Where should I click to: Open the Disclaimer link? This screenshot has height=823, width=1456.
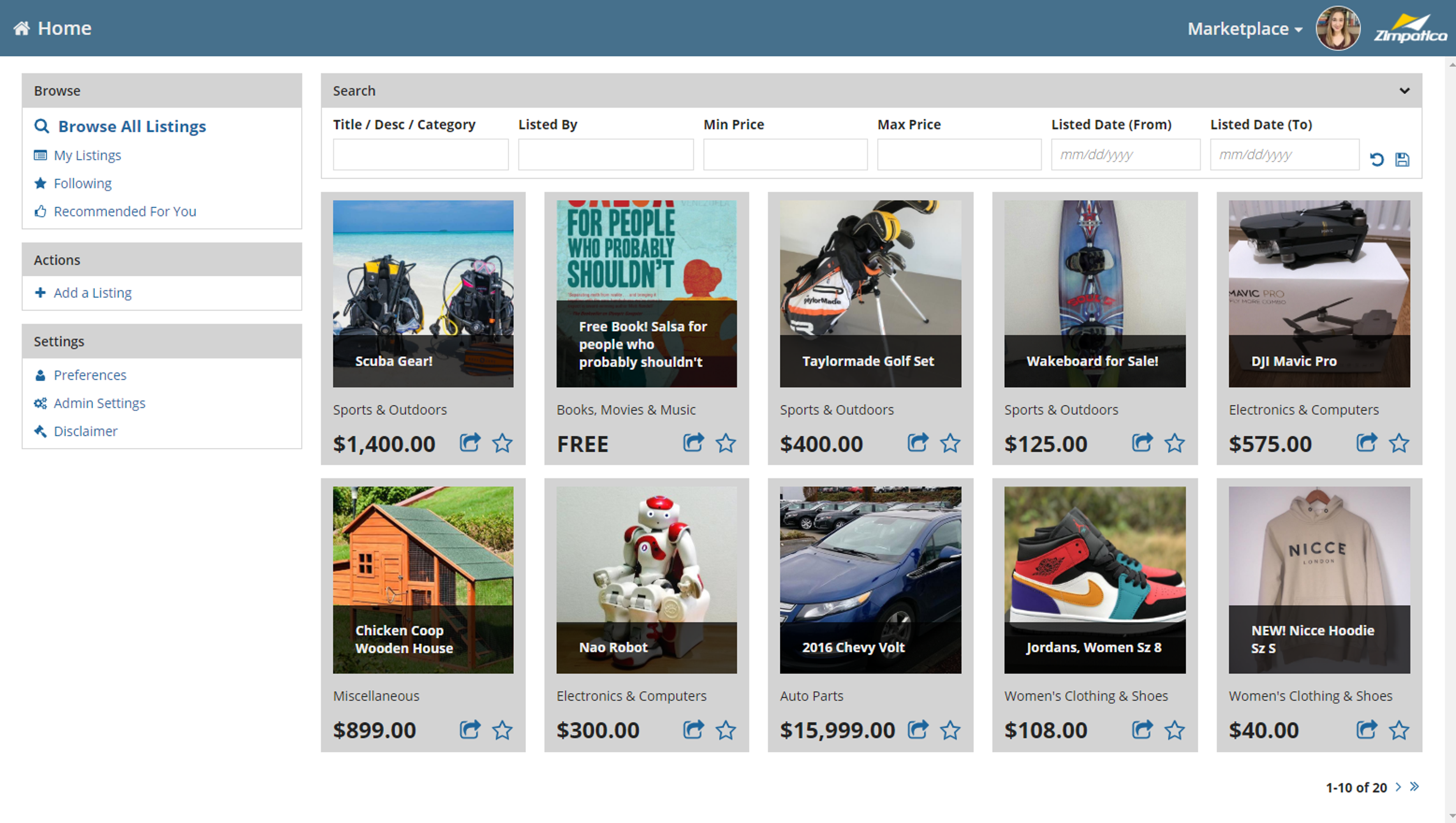[x=76, y=431]
